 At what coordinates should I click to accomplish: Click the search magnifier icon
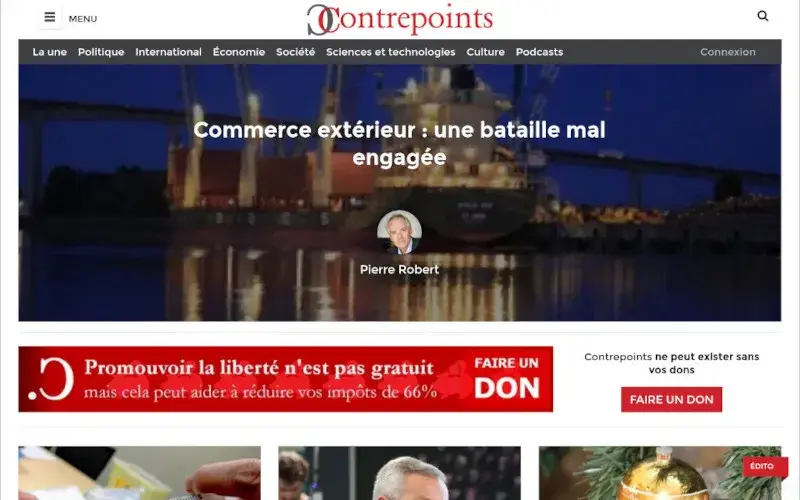point(763,16)
